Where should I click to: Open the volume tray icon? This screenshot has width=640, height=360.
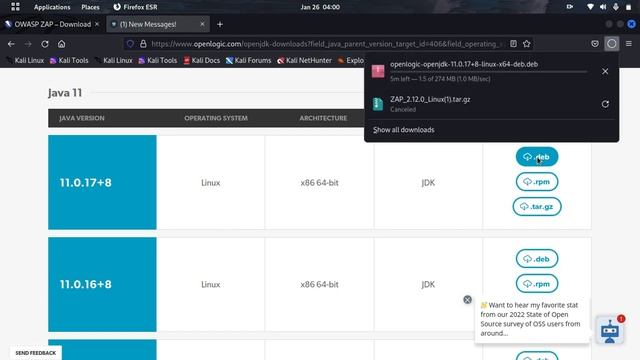point(603,7)
